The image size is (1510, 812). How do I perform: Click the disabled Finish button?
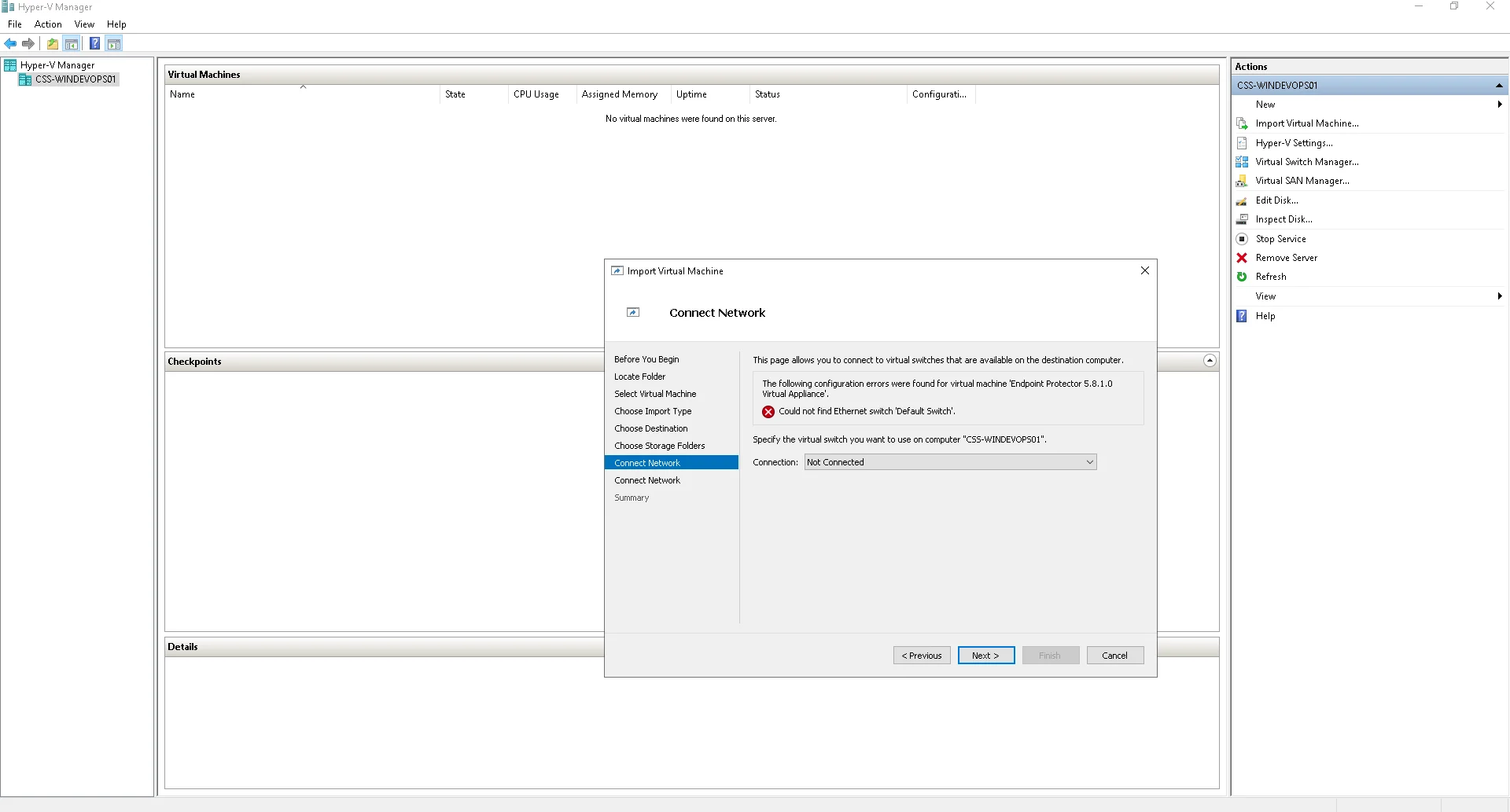click(1051, 656)
